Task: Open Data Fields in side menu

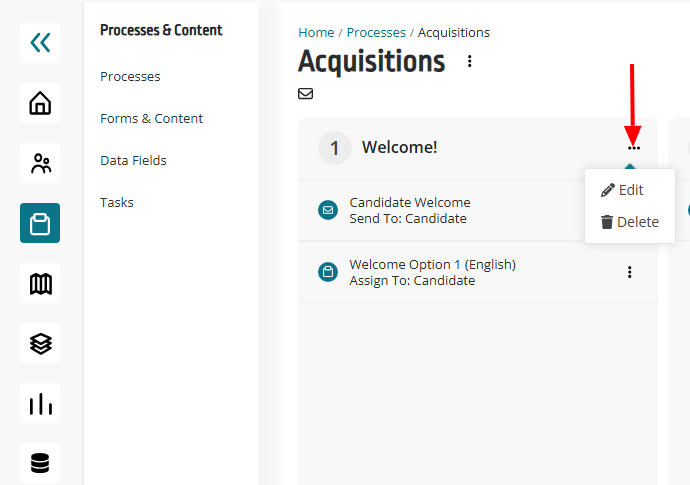Action: click(x=133, y=161)
